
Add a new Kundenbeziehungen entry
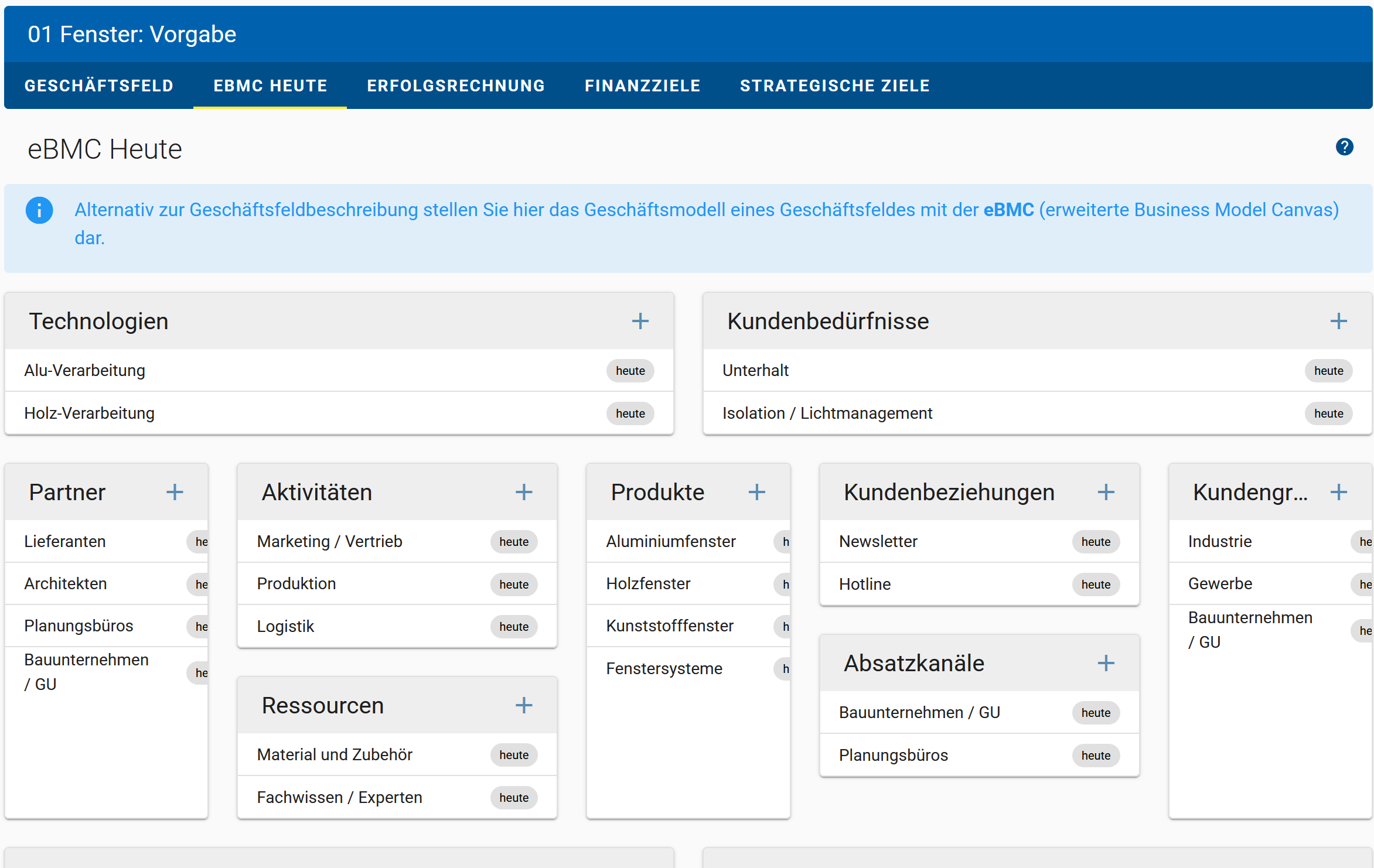1106,492
